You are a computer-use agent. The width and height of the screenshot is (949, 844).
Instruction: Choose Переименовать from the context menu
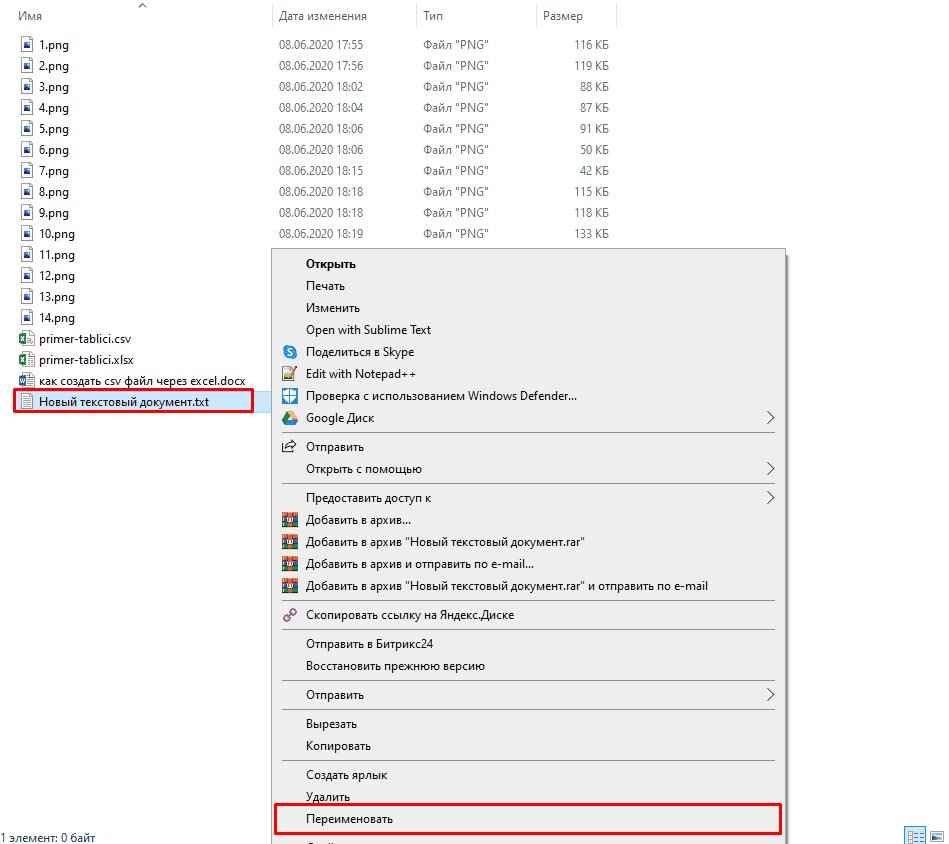pyautogui.click(x=349, y=819)
